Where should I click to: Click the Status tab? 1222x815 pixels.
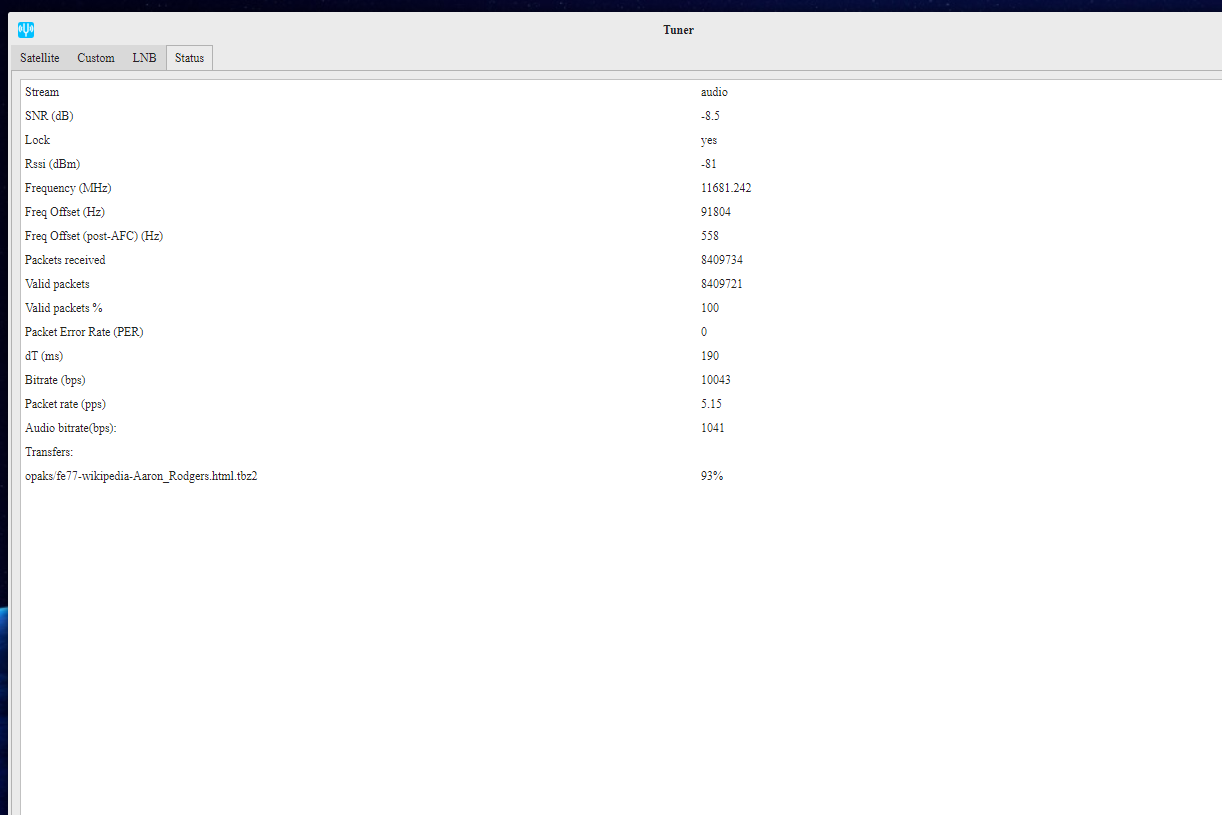(189, 58)
